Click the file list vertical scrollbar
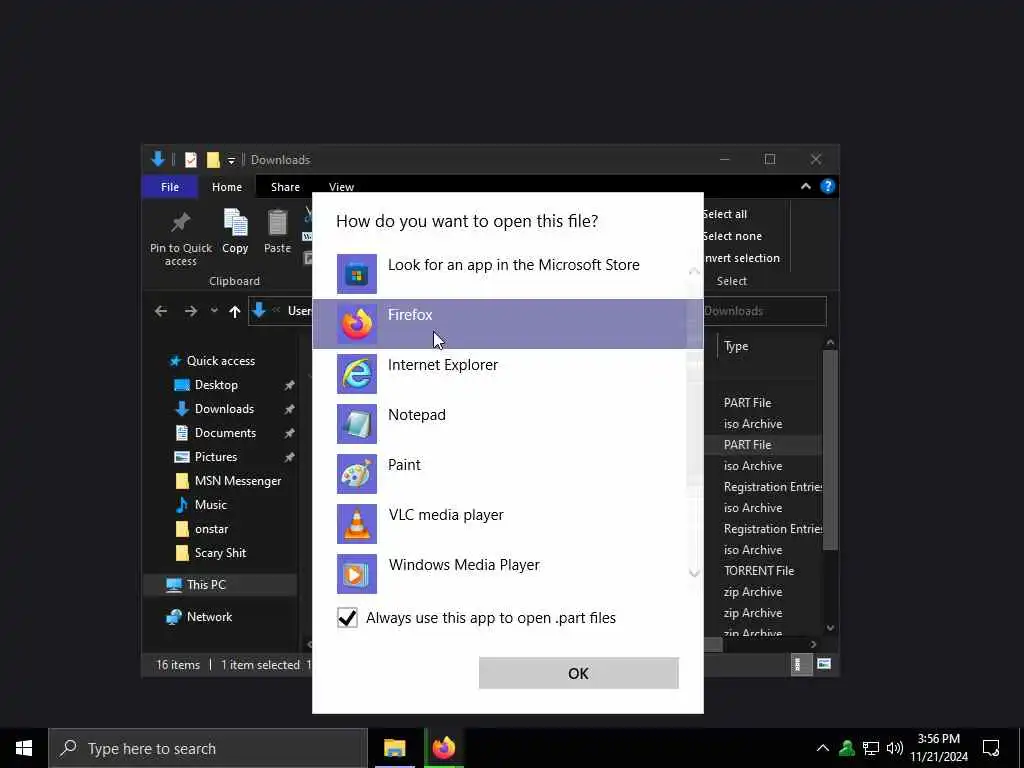The height and width of the screenshot is (768, 1024). pyautogui.click(x=830, y=449)
